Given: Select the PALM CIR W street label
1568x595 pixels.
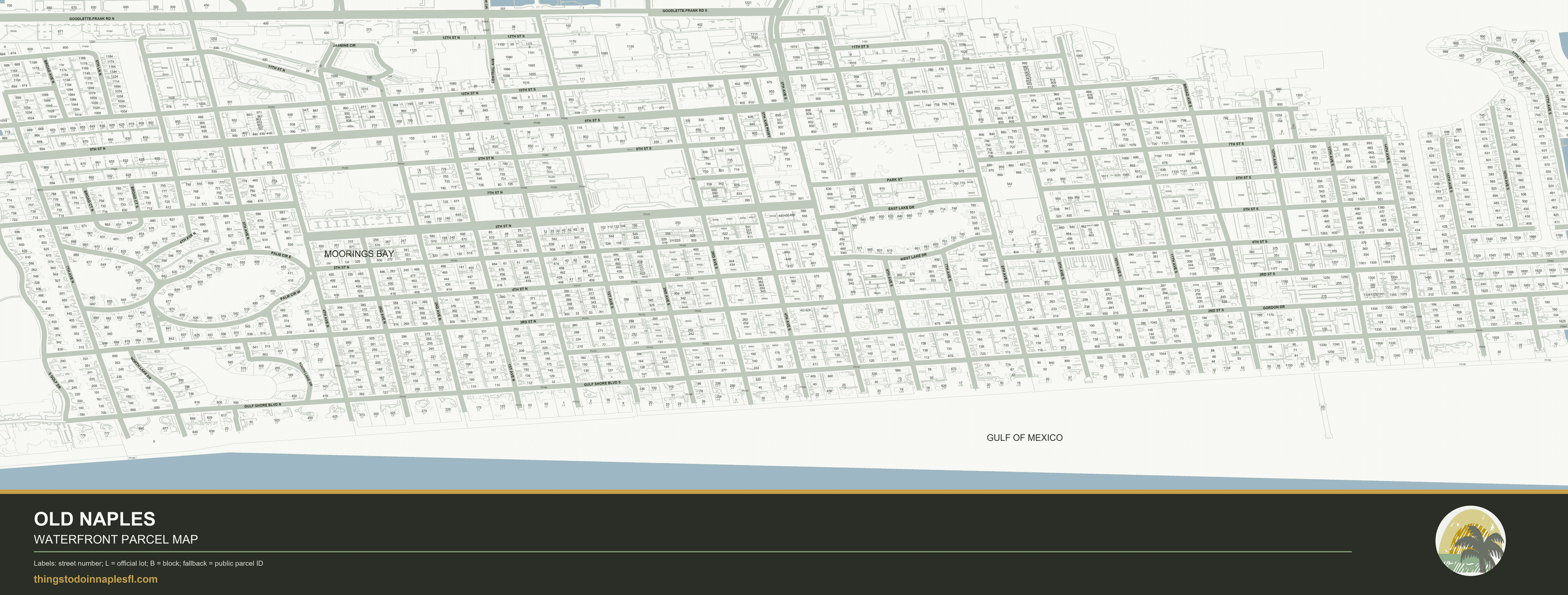Looking at the screenshot, I should pos(290,295).
